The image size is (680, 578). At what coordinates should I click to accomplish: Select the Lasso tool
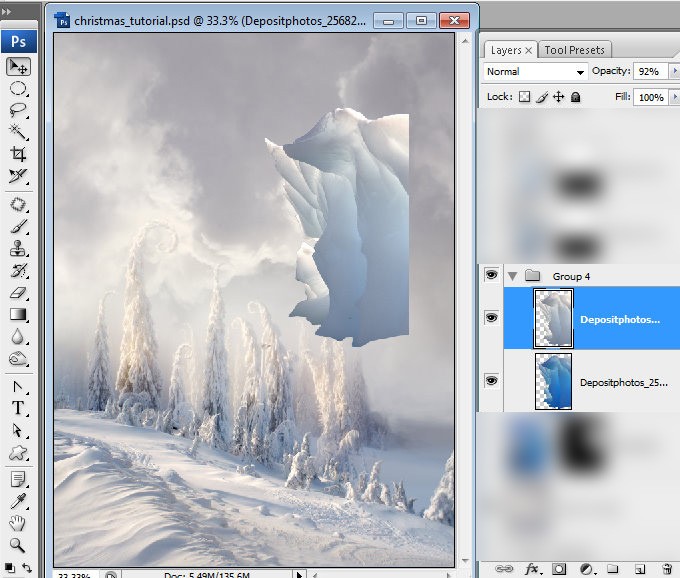(x=18, y=110)
